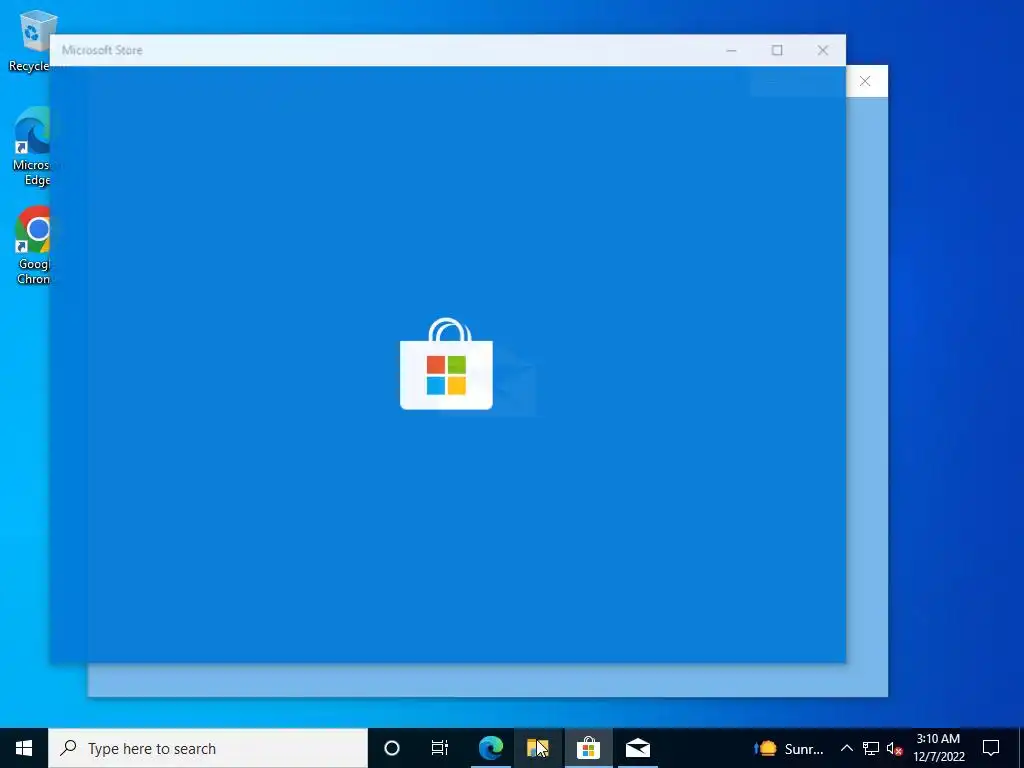Open Task View on the taskbar
The image size is (1024, 768).
tap(440, 748)
